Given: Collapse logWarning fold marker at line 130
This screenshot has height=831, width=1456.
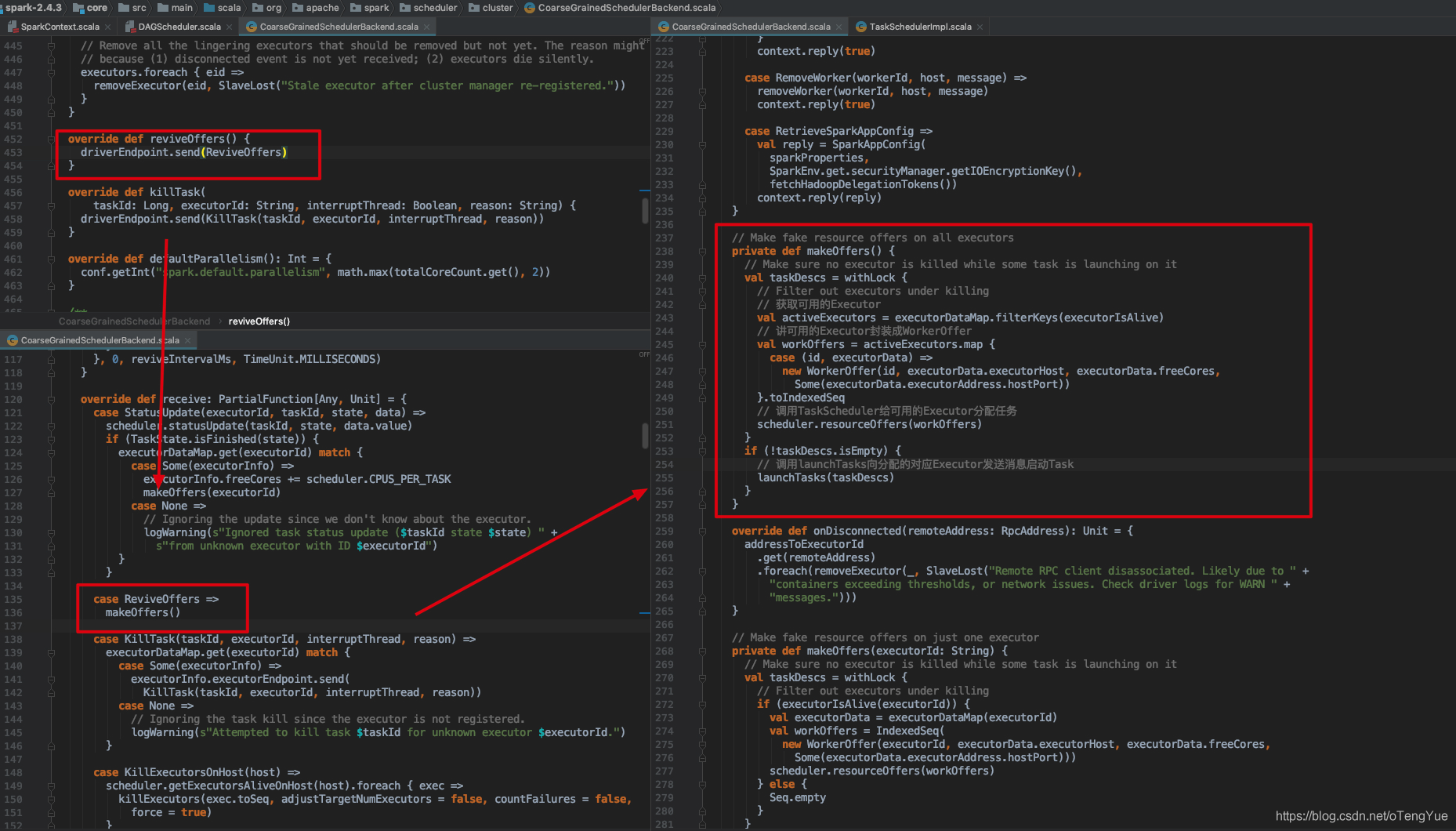Looking at the screenshot, I should pos(51,533).
